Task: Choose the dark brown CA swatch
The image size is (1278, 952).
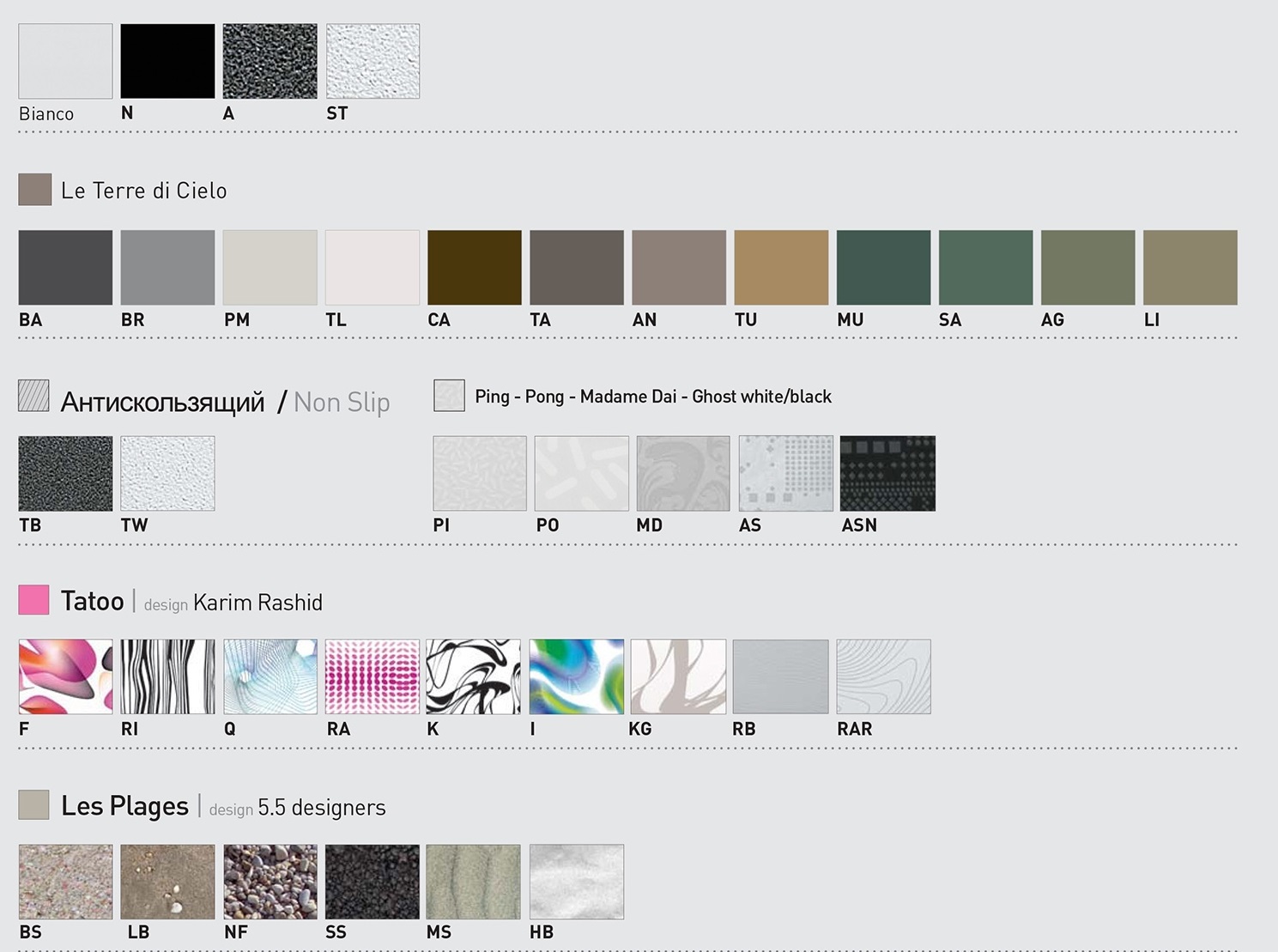Action: (475, 267)
